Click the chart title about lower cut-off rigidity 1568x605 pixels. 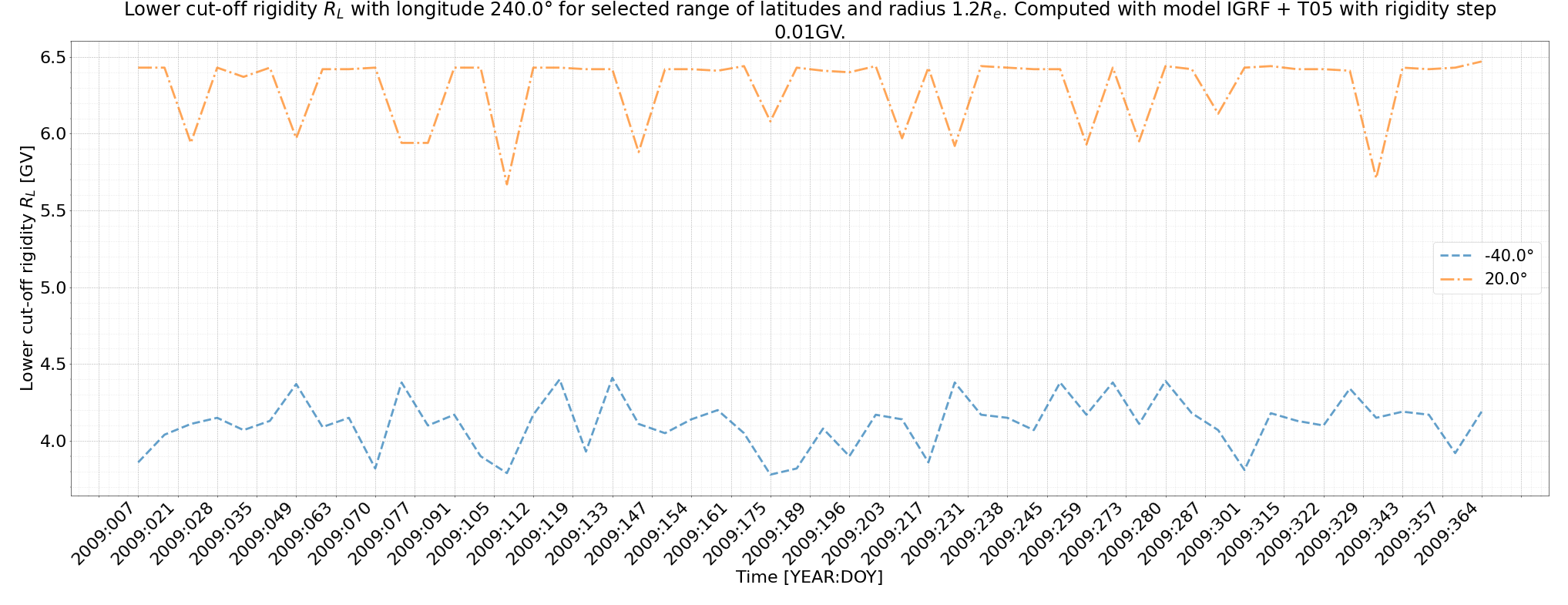pyautogui.click(x=810, y=21)
